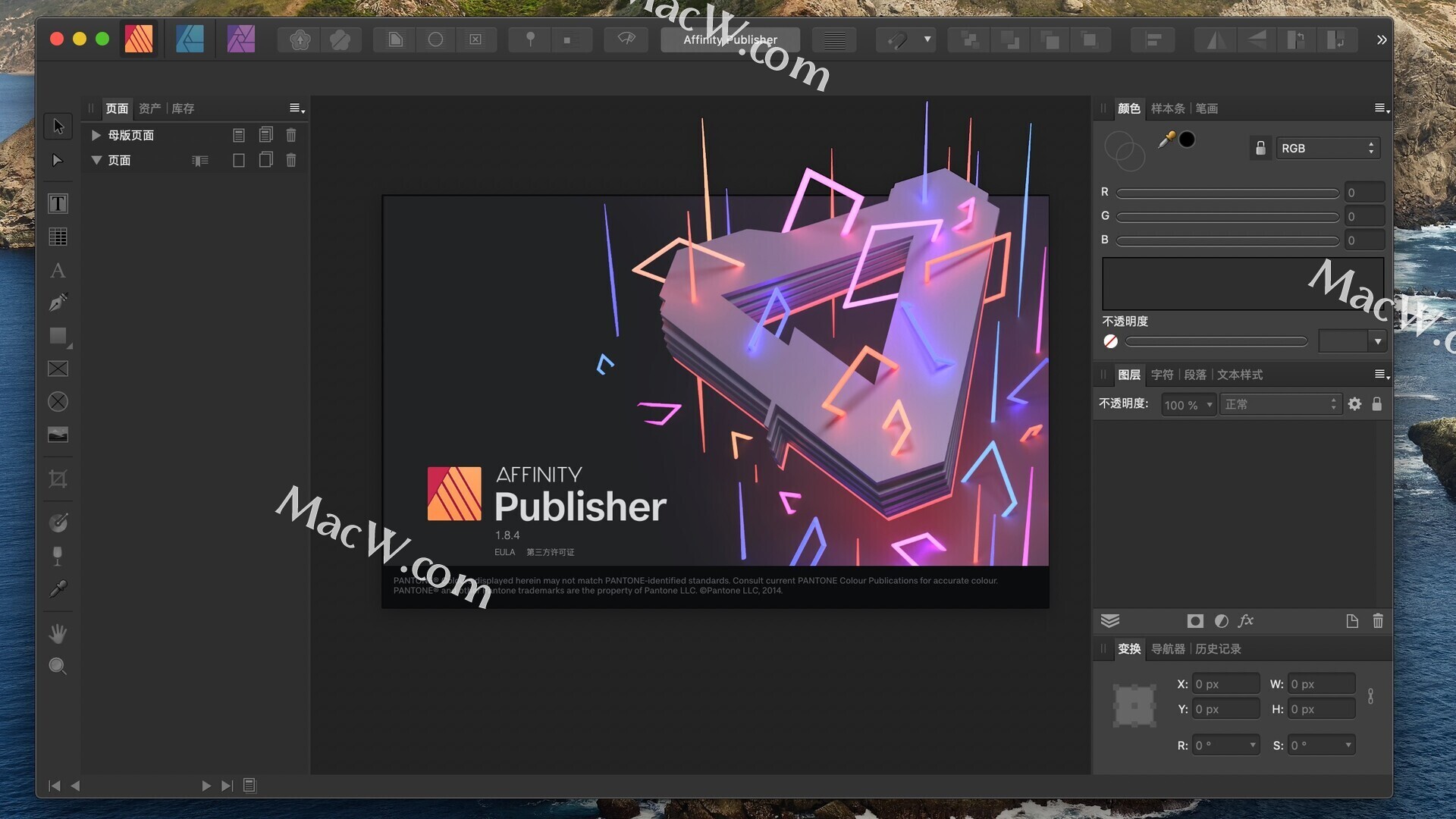The height and width of the screenshot is (819, 1456).
Task: Switch to the 样本条 tab
Action: [x=1168, y=108]
